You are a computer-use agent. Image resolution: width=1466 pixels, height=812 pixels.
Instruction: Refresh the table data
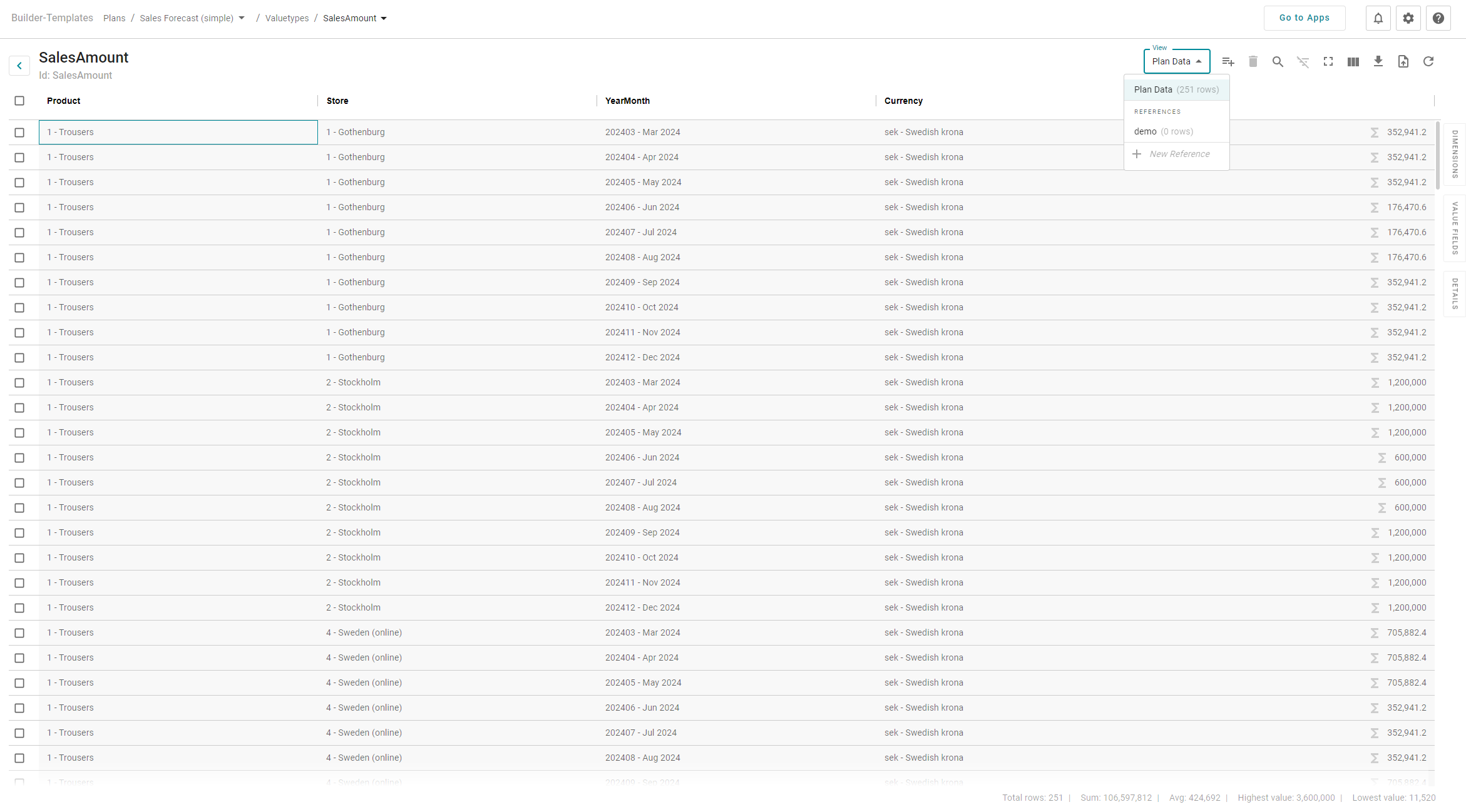coord(1428,61)
